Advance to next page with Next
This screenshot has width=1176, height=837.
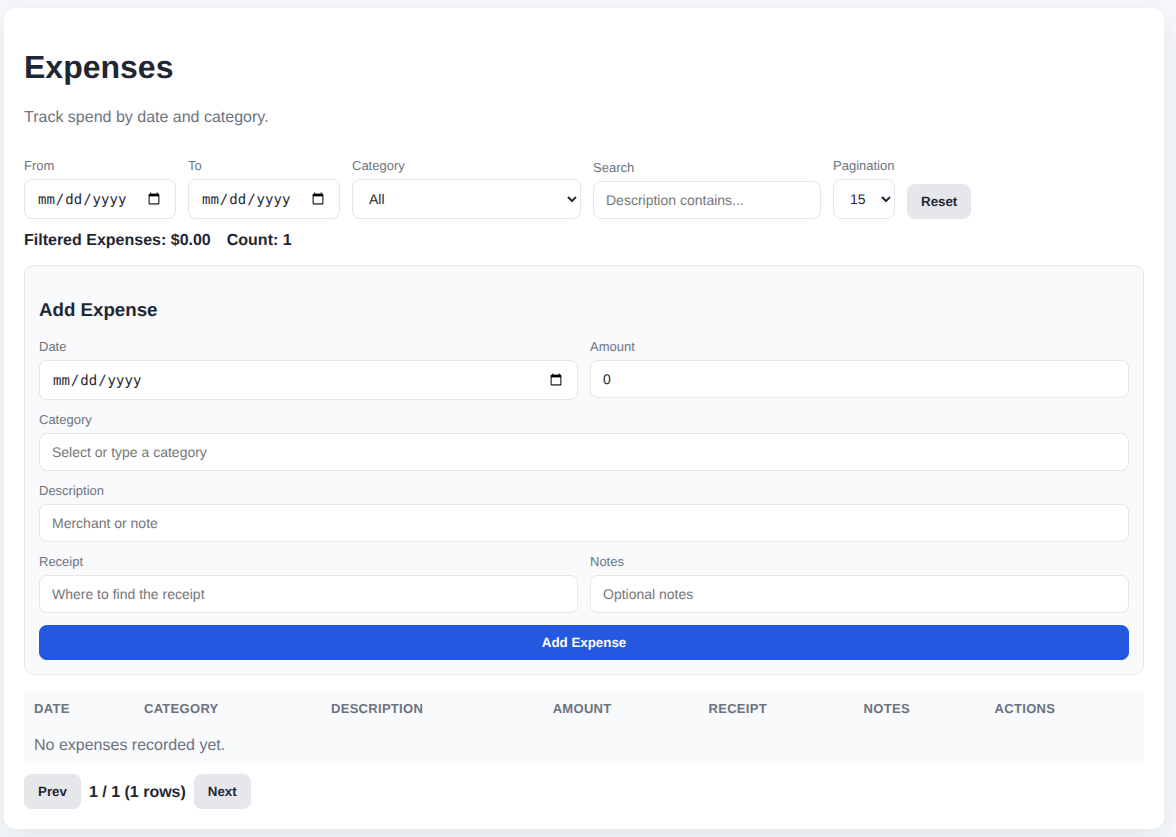click(x=222, y=791)
